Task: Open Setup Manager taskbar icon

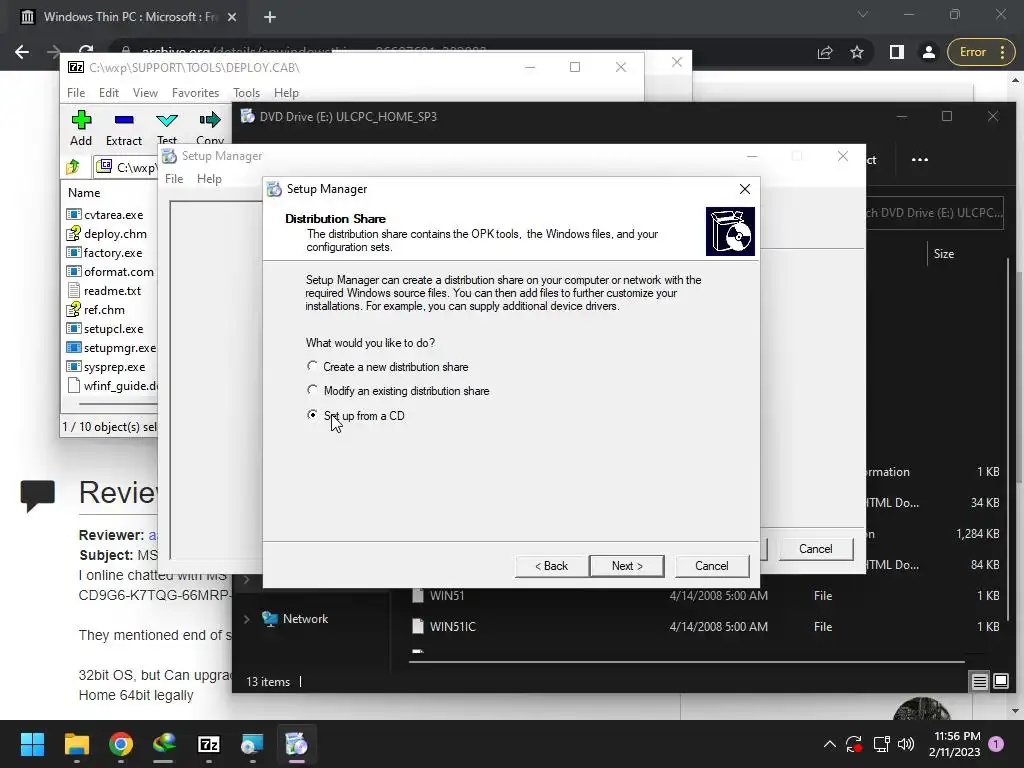Action: [296, 744]
